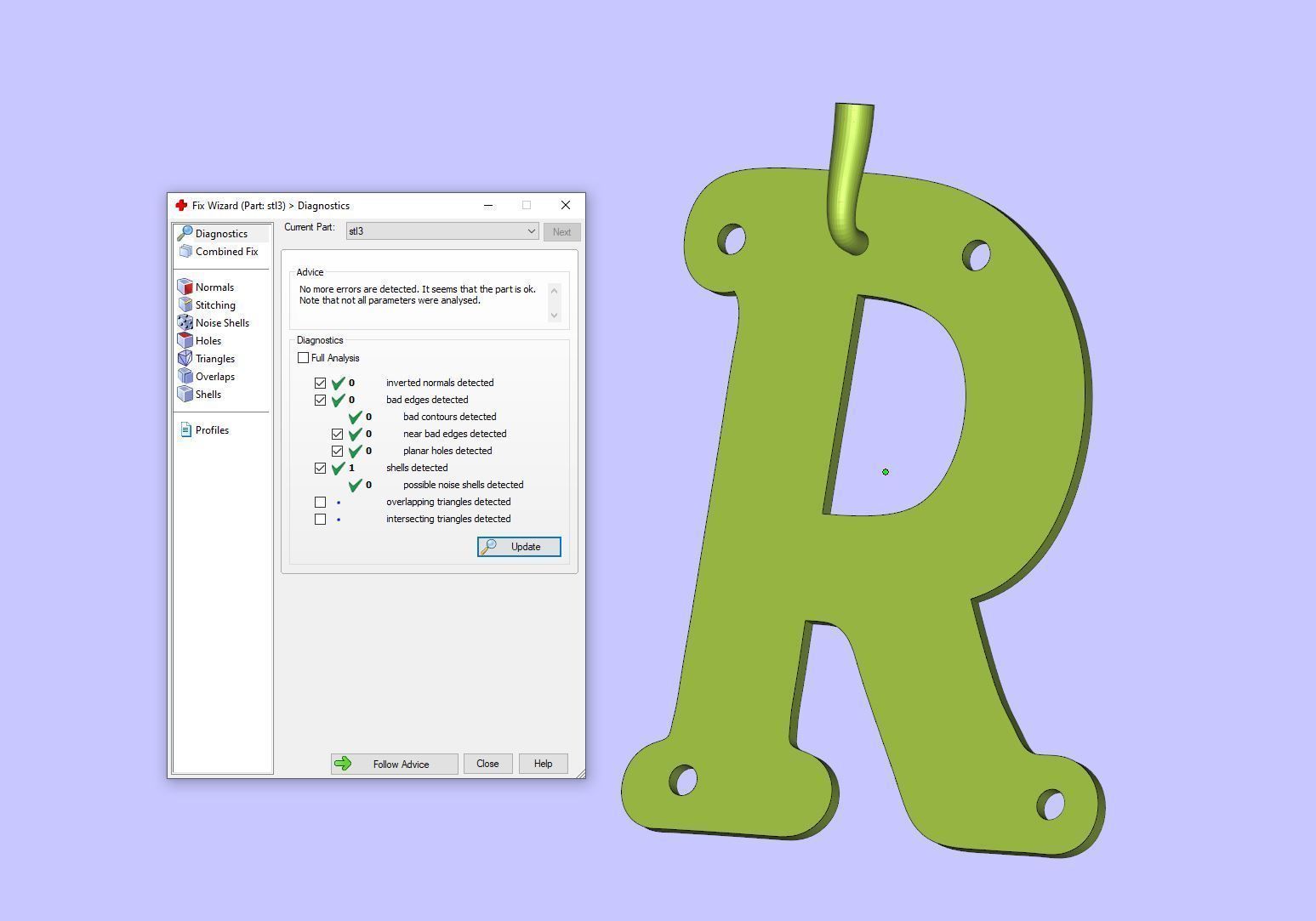
Task: Click the Follow Advice button
Action: click(395, 764)
